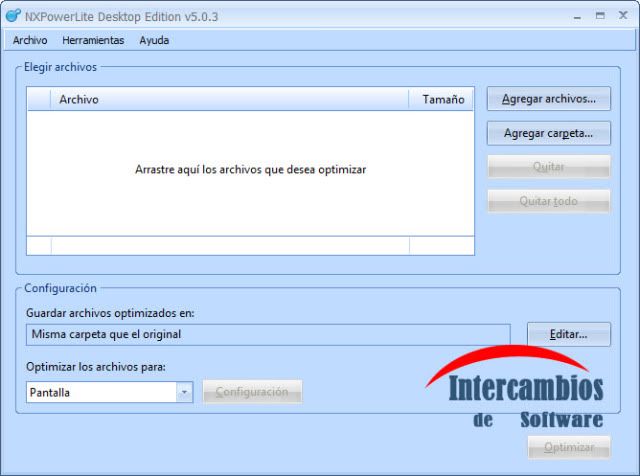Click the 'Arrastre aquí los archivos' drop area text

click(250, 169)
